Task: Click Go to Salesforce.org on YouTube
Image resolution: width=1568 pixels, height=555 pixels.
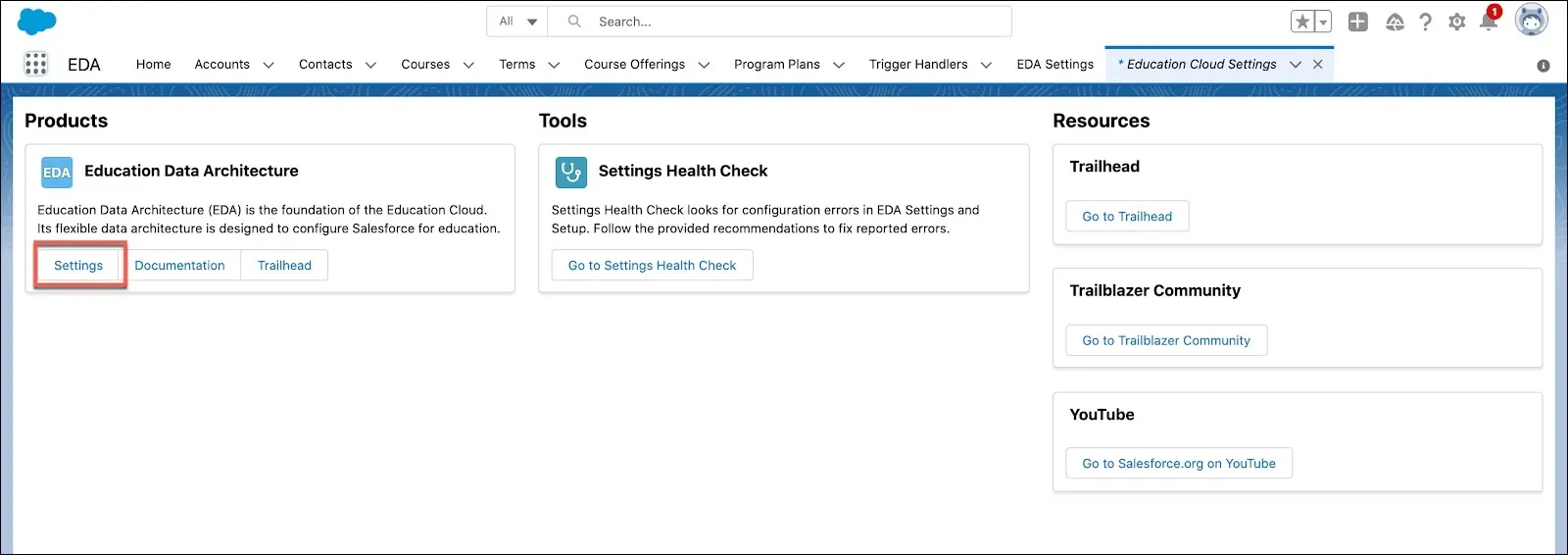Action: coord(1179,464)
